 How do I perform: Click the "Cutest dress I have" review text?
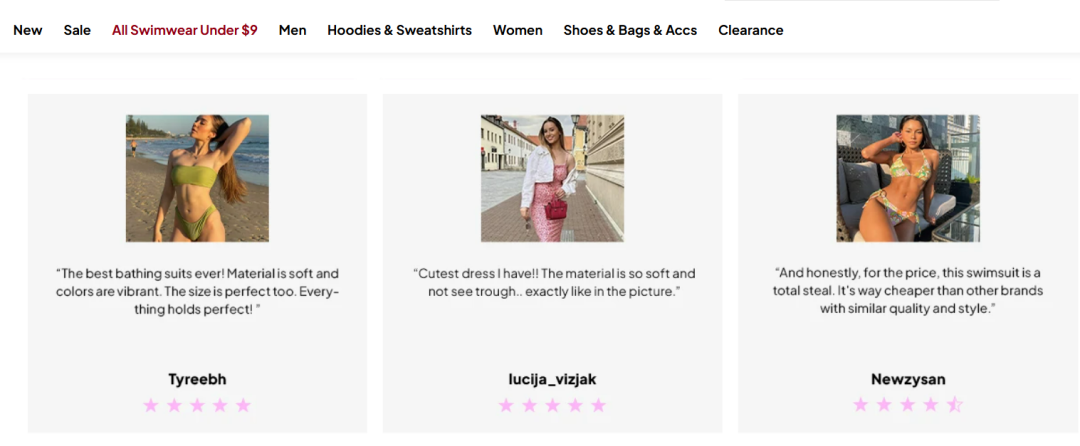553,282
